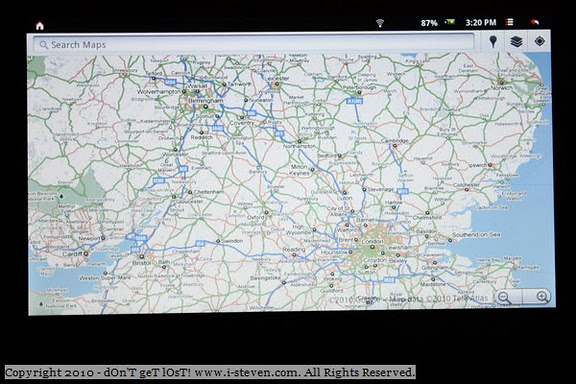This screenshot has width=576, height=384.
Task: Select the Cardiff city marker
Action: click(x=86, y=254)
